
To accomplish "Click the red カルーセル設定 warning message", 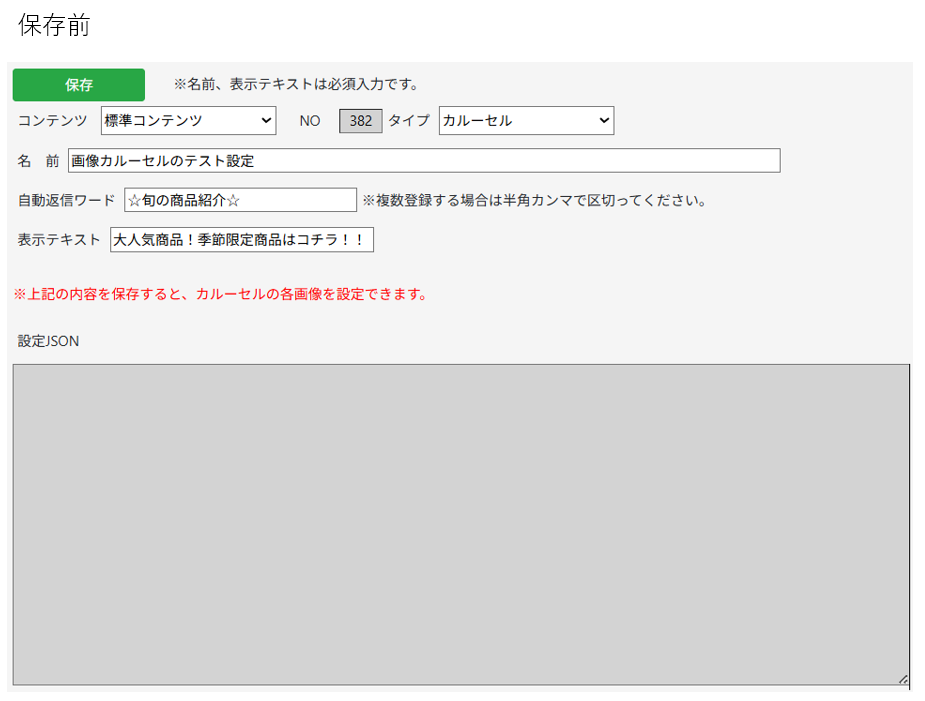I will click(x=220, y=294).
